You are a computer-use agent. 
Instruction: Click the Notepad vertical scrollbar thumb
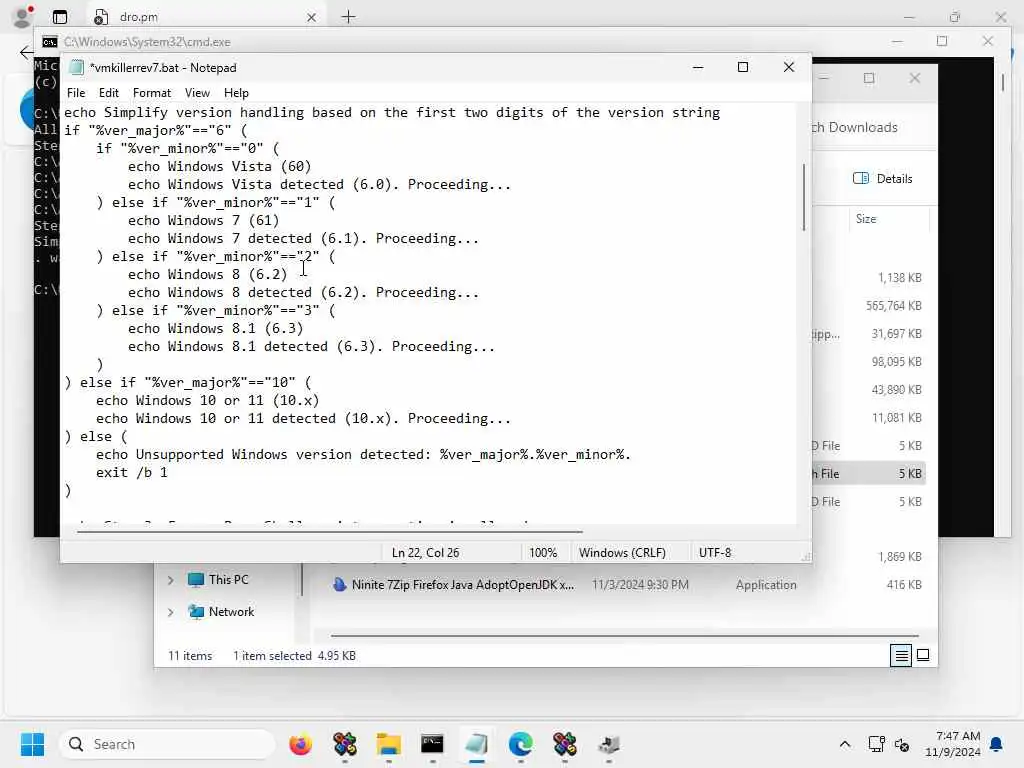[x=803, y=197]
